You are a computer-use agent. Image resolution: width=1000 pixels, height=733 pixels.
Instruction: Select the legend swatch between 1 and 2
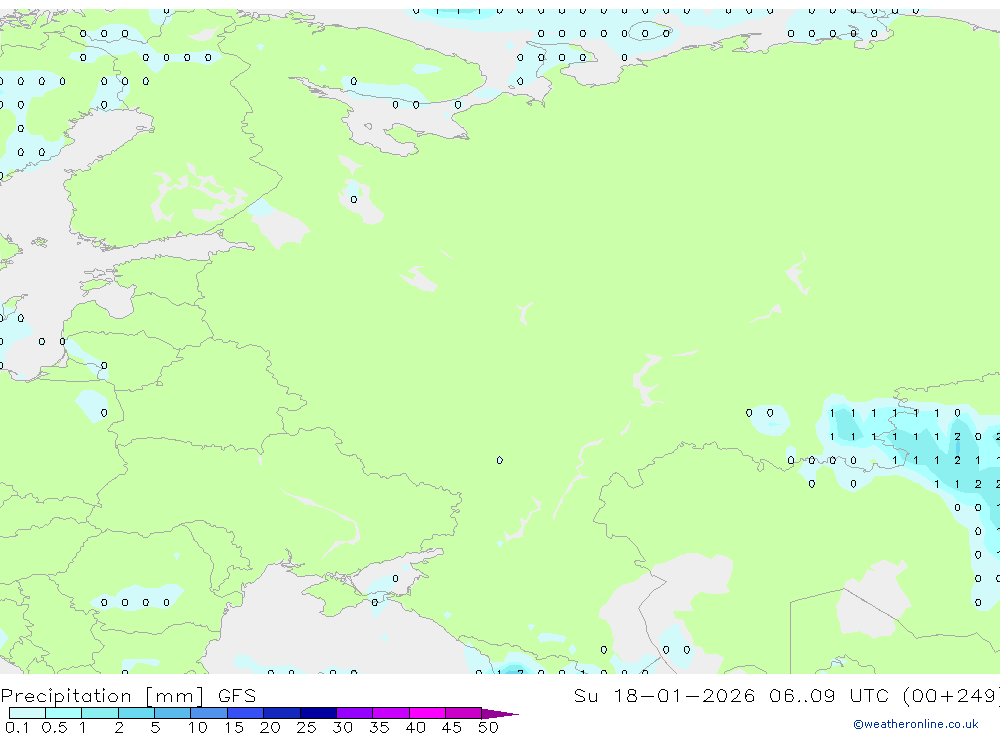pos(100,713)
